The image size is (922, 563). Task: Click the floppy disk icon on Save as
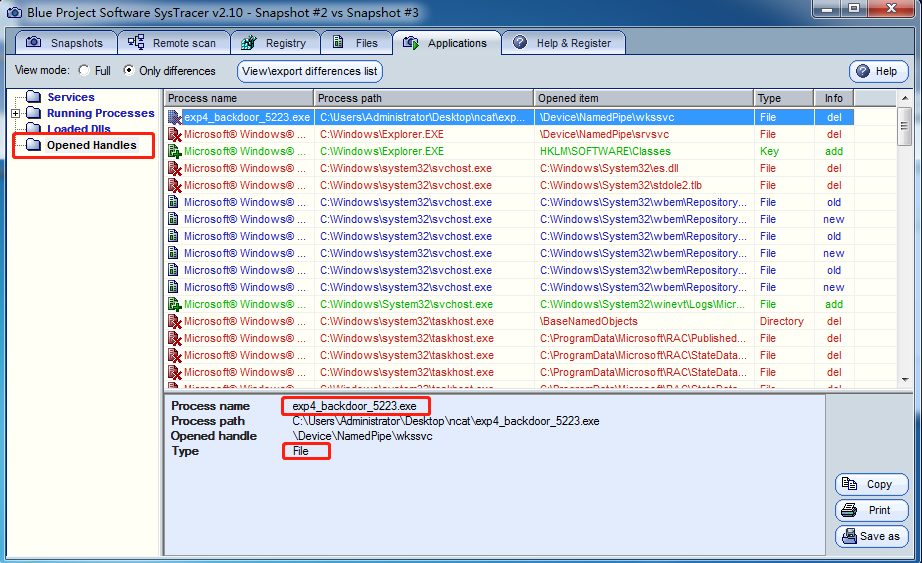pos(850,535)
